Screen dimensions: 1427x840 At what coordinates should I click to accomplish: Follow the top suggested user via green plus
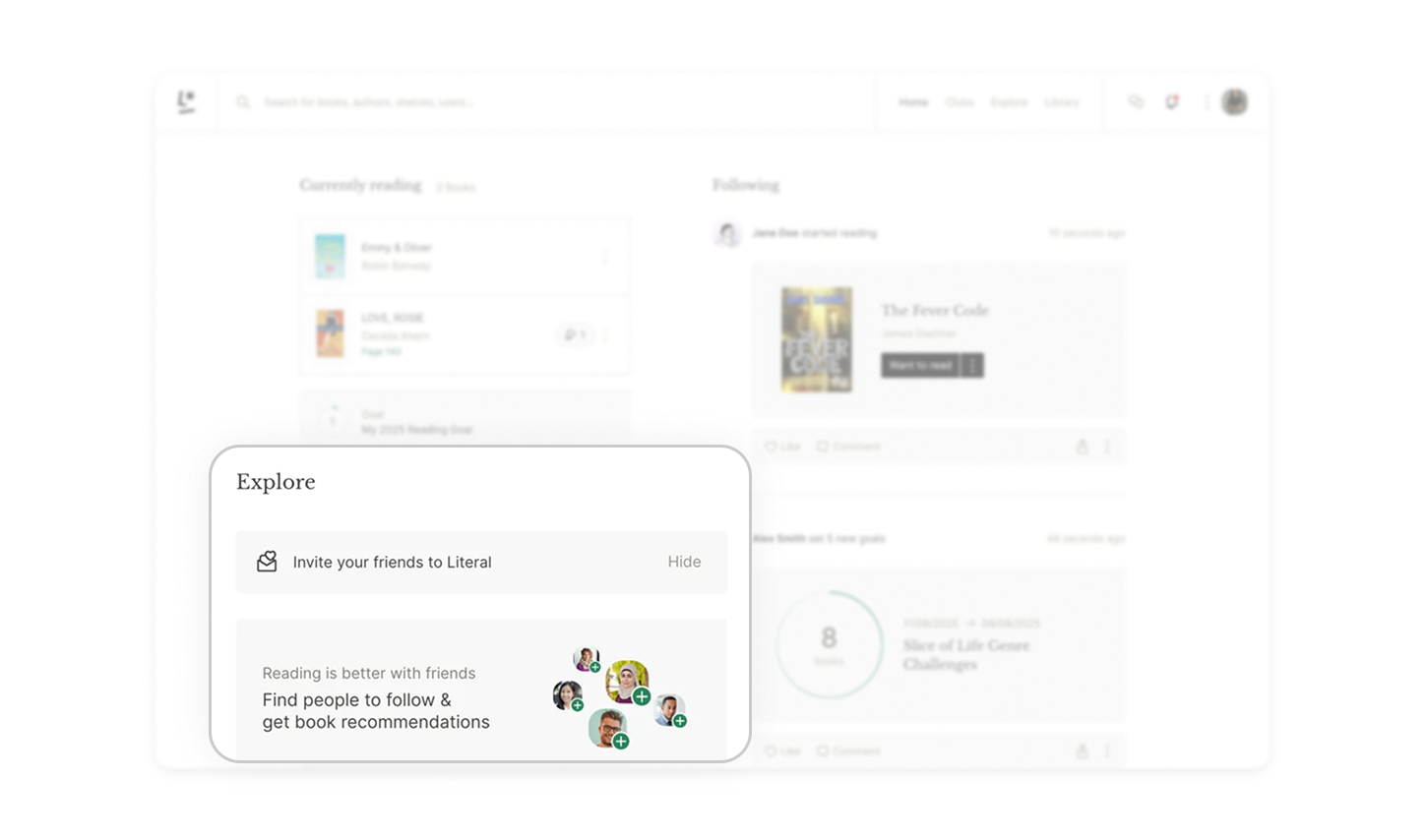[x=596, y=666]
